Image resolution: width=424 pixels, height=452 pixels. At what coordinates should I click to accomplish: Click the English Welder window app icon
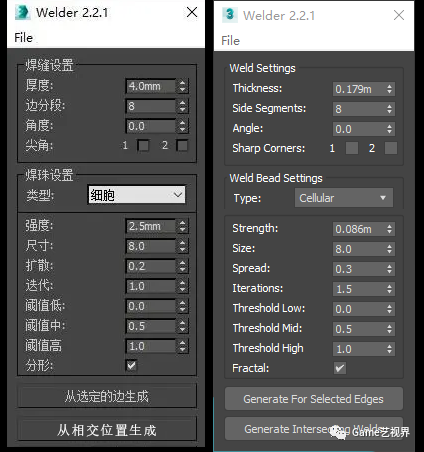230,15
